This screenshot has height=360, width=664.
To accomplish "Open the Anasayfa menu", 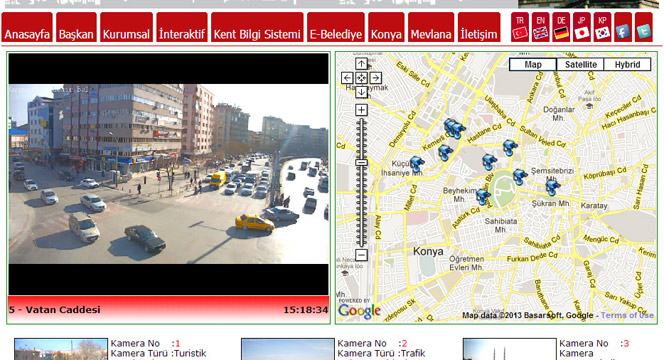I will click(27, 27).
